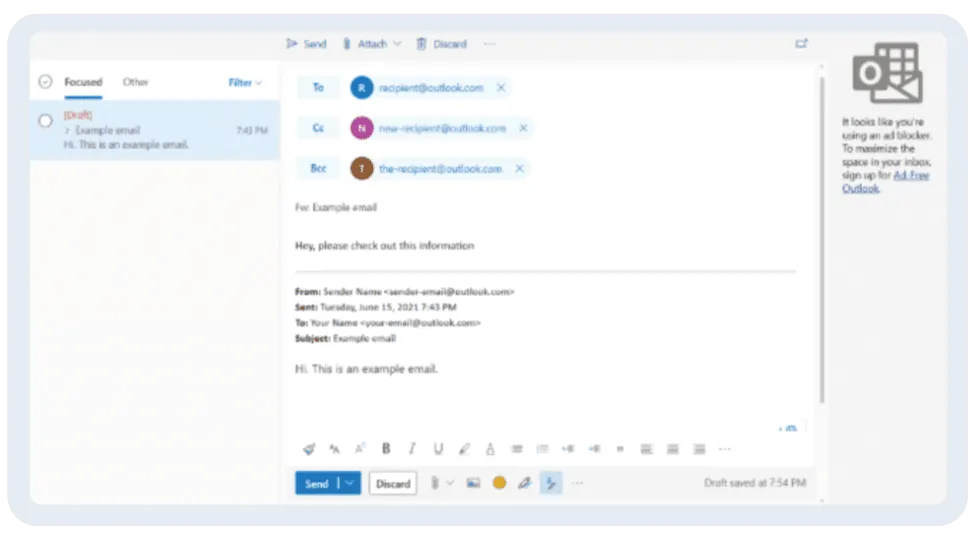The image size is (975, 534).
Task: Open the highlight color tool
Action: (x=464, y=449)
